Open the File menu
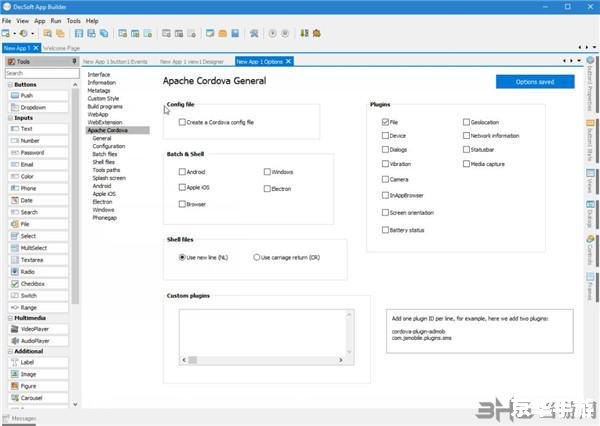This screenshot has height=426, width=600. pos(7,21)
